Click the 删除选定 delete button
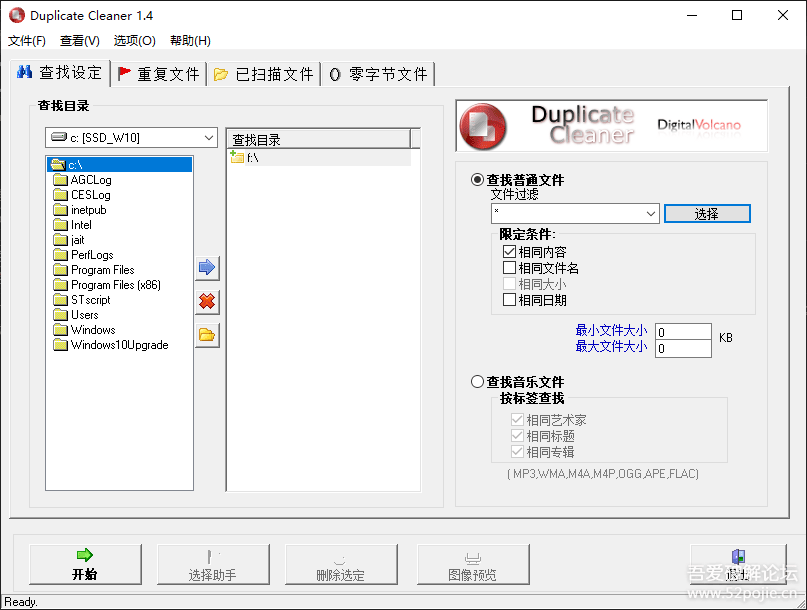807x610 pixels. pos(342,564)
